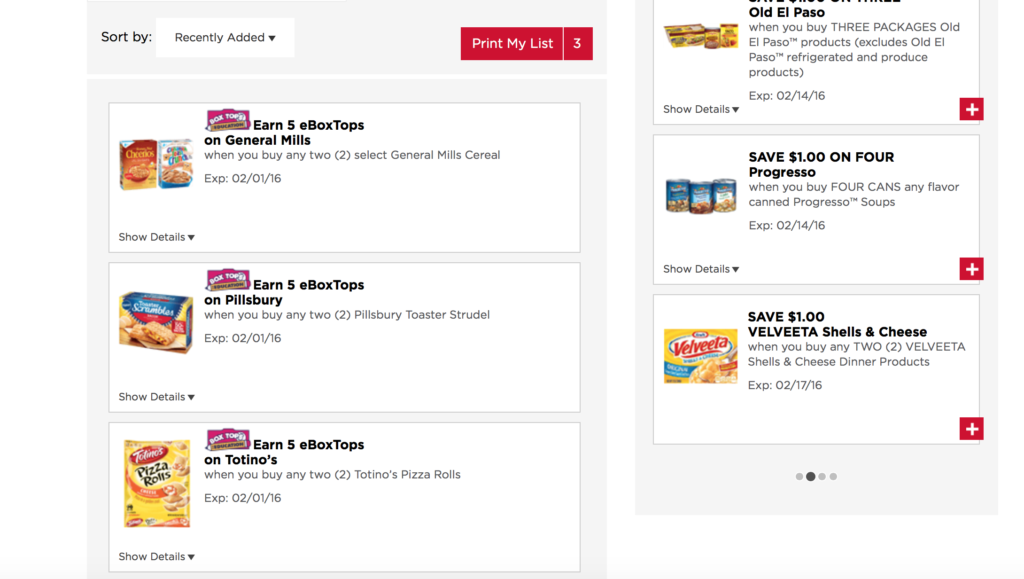1024x579 pixels.
Task: Add the Progresso coupon with plus icon
Action: (x=972, y=269)
